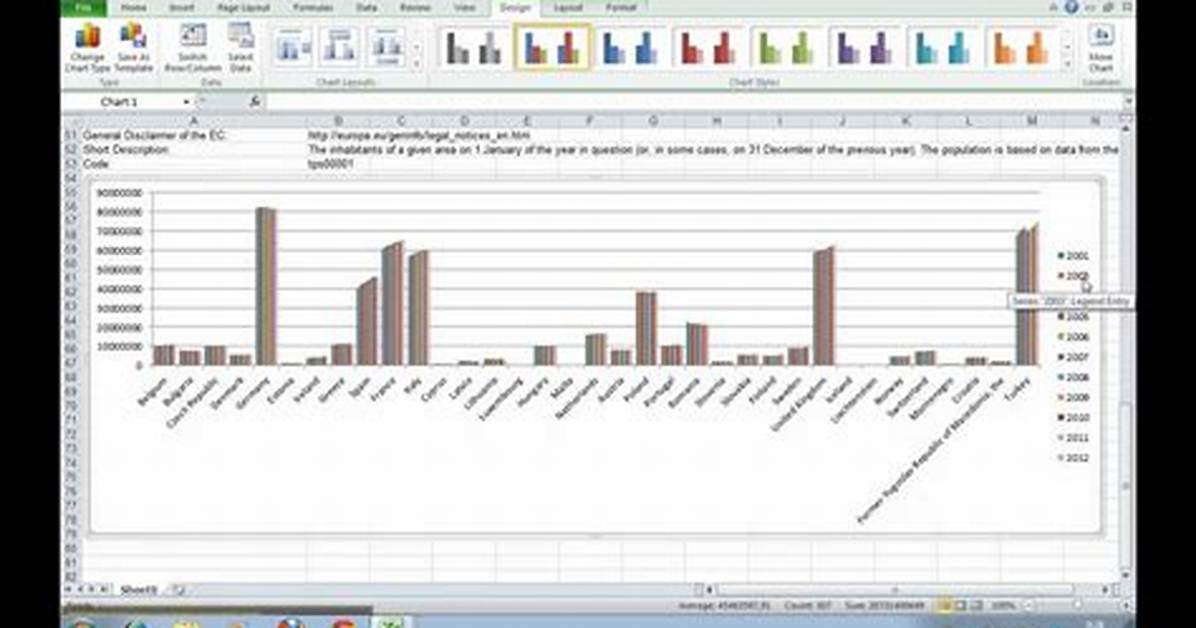
Task: Select the red chart style
Action: 709,48
